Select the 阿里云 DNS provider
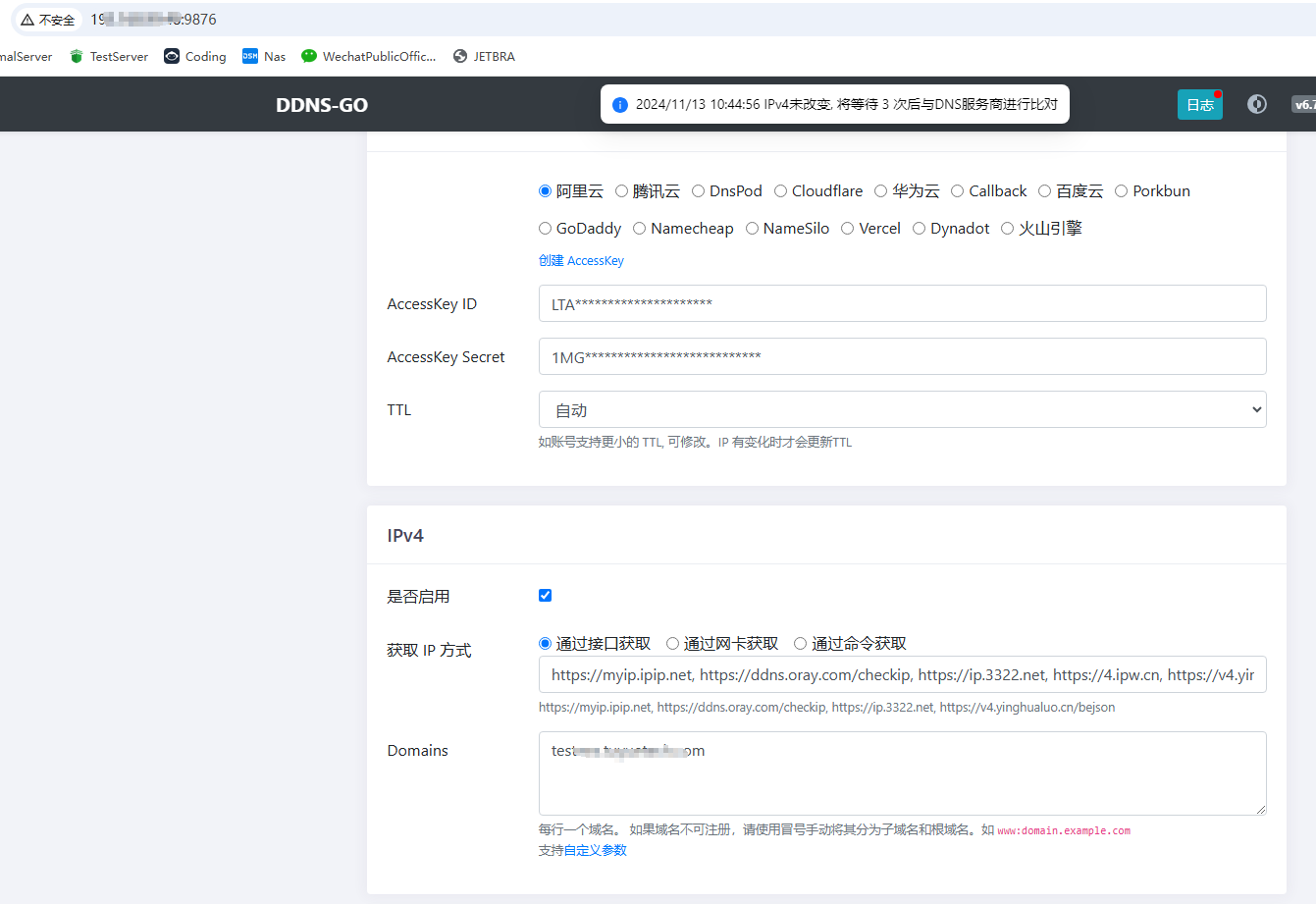The width and height of the screenshot is (1316, 904). tap(546, 191)
